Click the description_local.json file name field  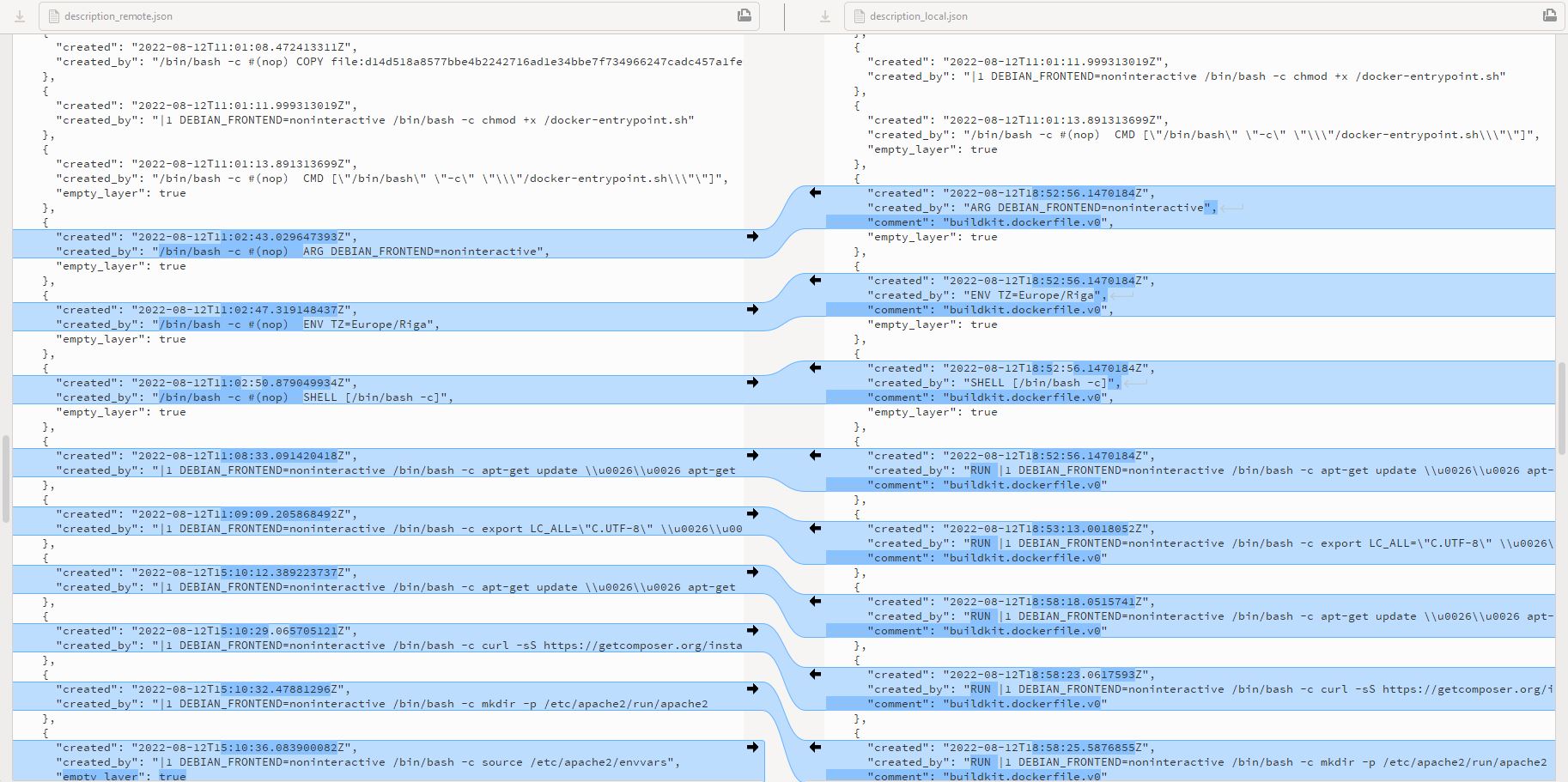coord(1204,16)
